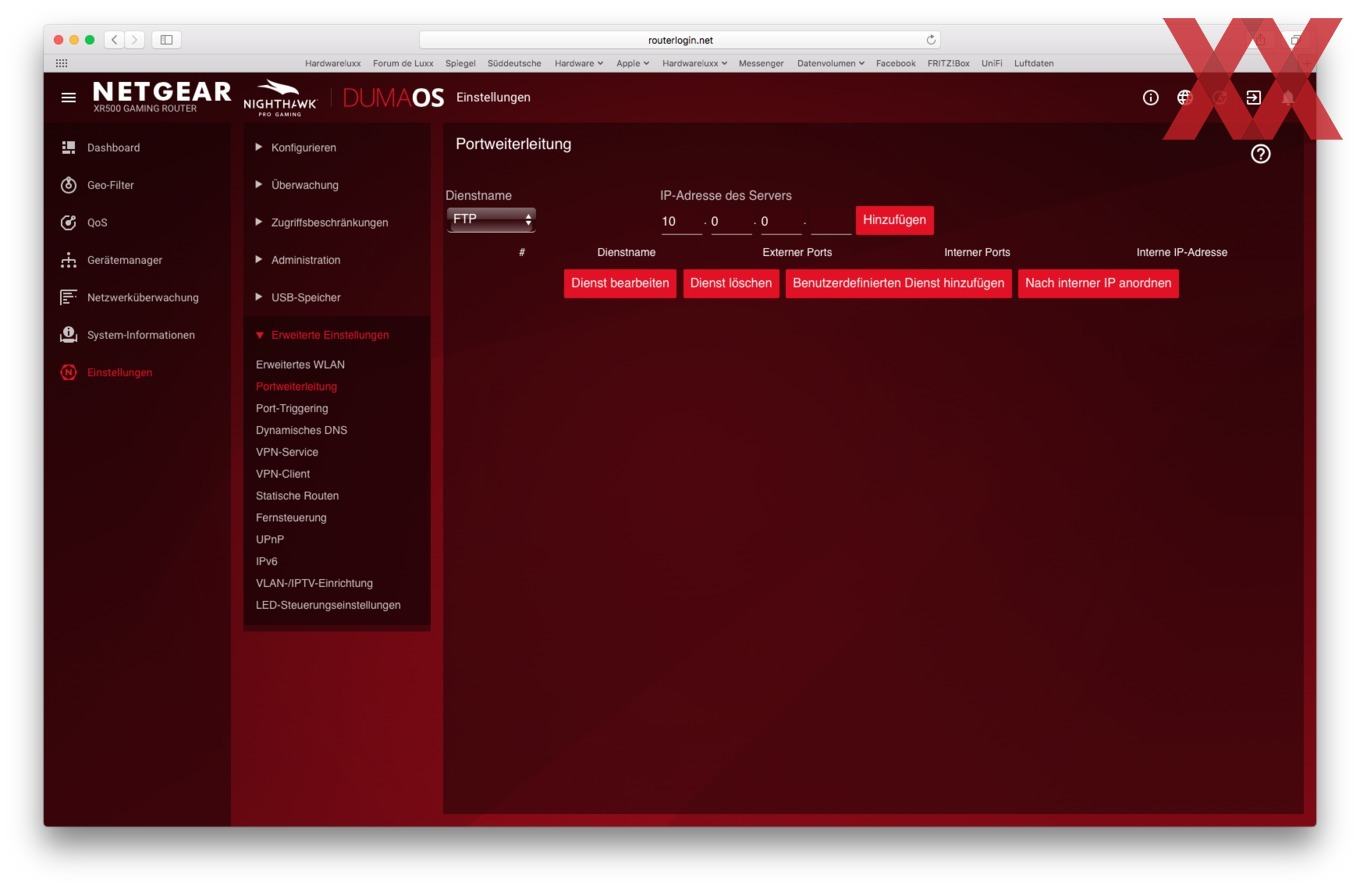Image resolution: width=1360 pixels, height=889 pixels.
Task: Click first IP octet field showing 10
Action: pos(681,222)
